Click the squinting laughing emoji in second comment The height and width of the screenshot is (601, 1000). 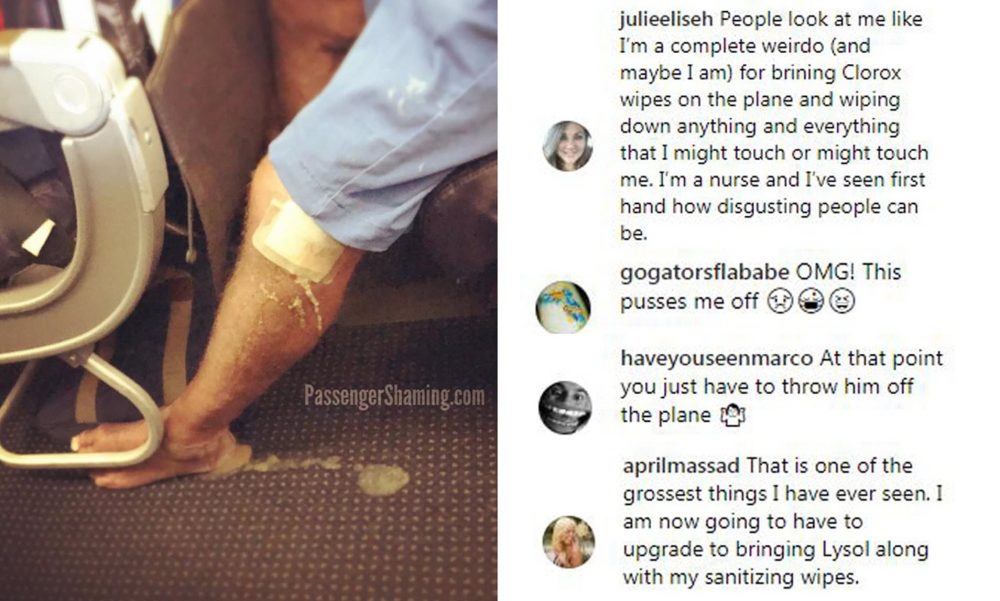click(x=842, y=300)
